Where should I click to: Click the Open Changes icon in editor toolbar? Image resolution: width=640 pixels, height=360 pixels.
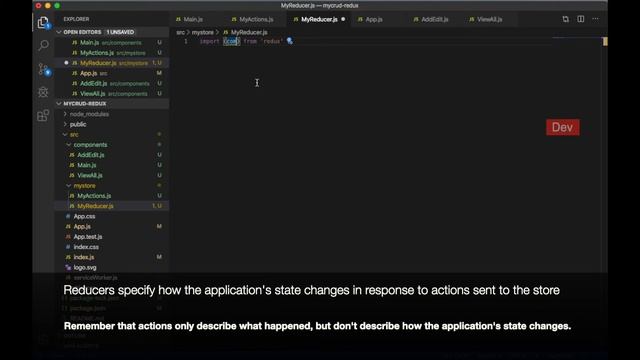tap(565, 19)
